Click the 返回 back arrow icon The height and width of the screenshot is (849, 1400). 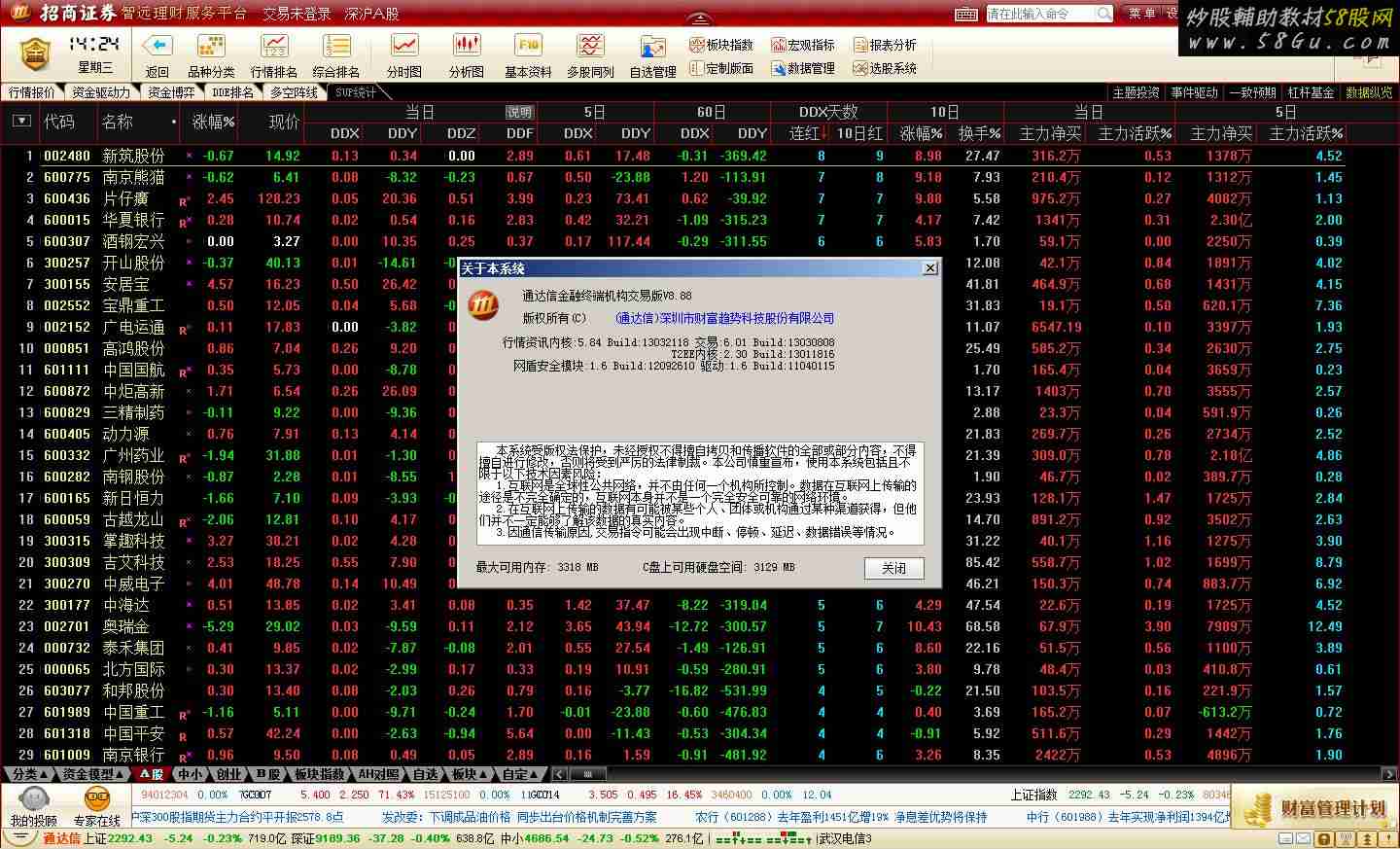coord(157,46)
